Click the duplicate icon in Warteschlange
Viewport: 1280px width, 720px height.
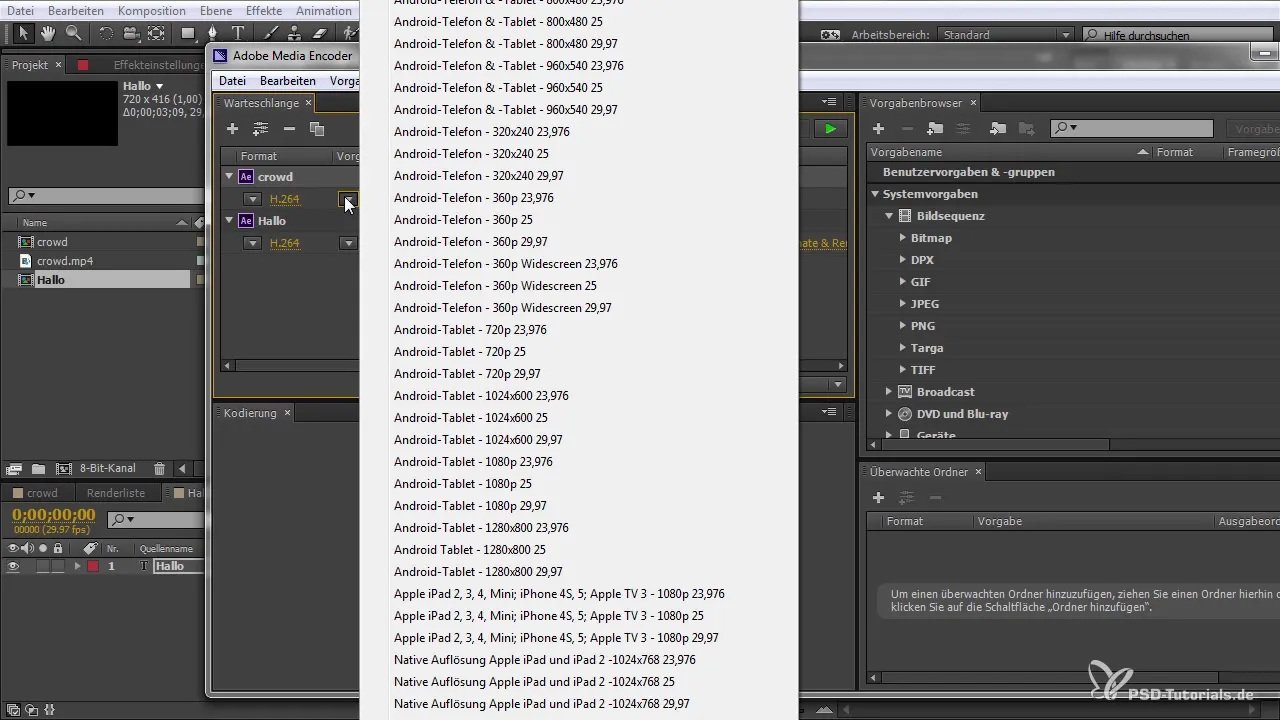(317, 129)
